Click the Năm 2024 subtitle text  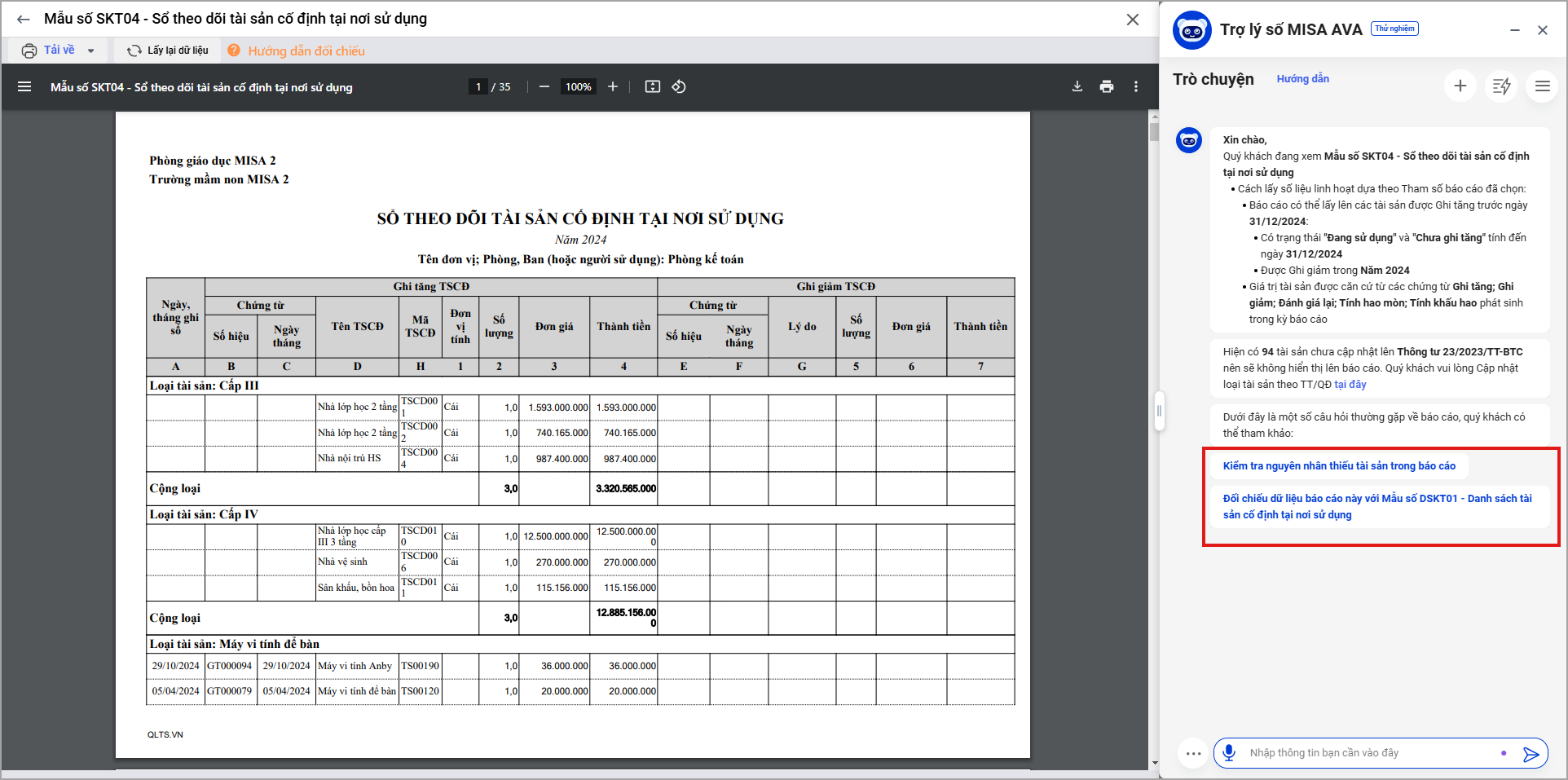tap(580, 240)
